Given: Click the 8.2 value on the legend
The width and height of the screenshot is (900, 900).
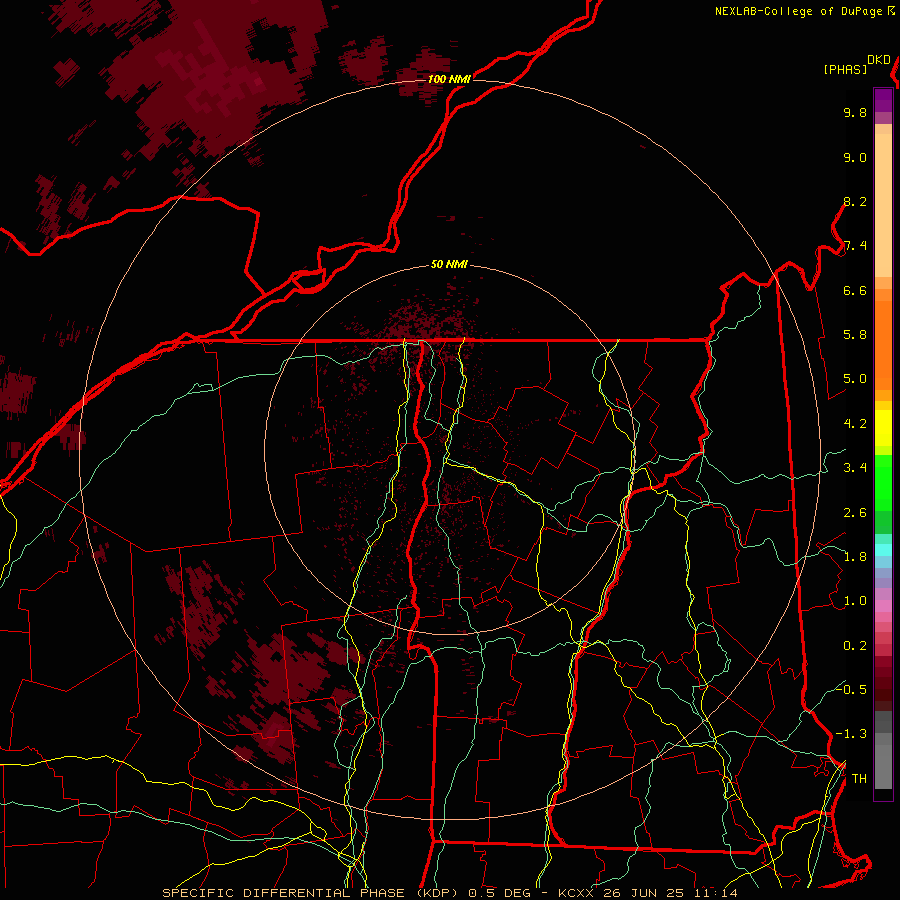Looking at the screenshot, I should 855,202.
